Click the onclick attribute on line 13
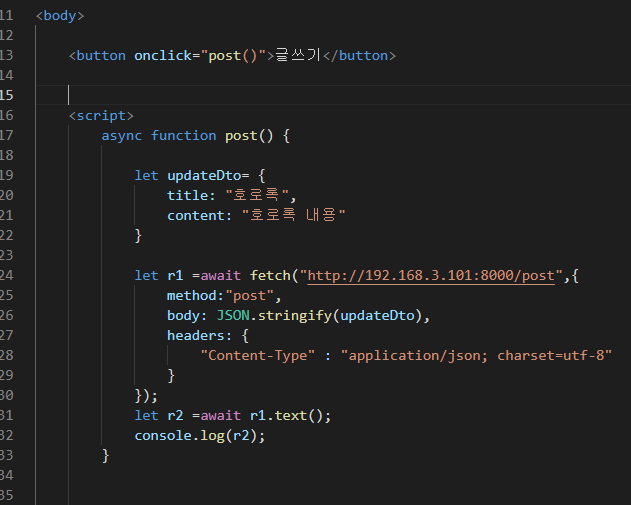 163,56
